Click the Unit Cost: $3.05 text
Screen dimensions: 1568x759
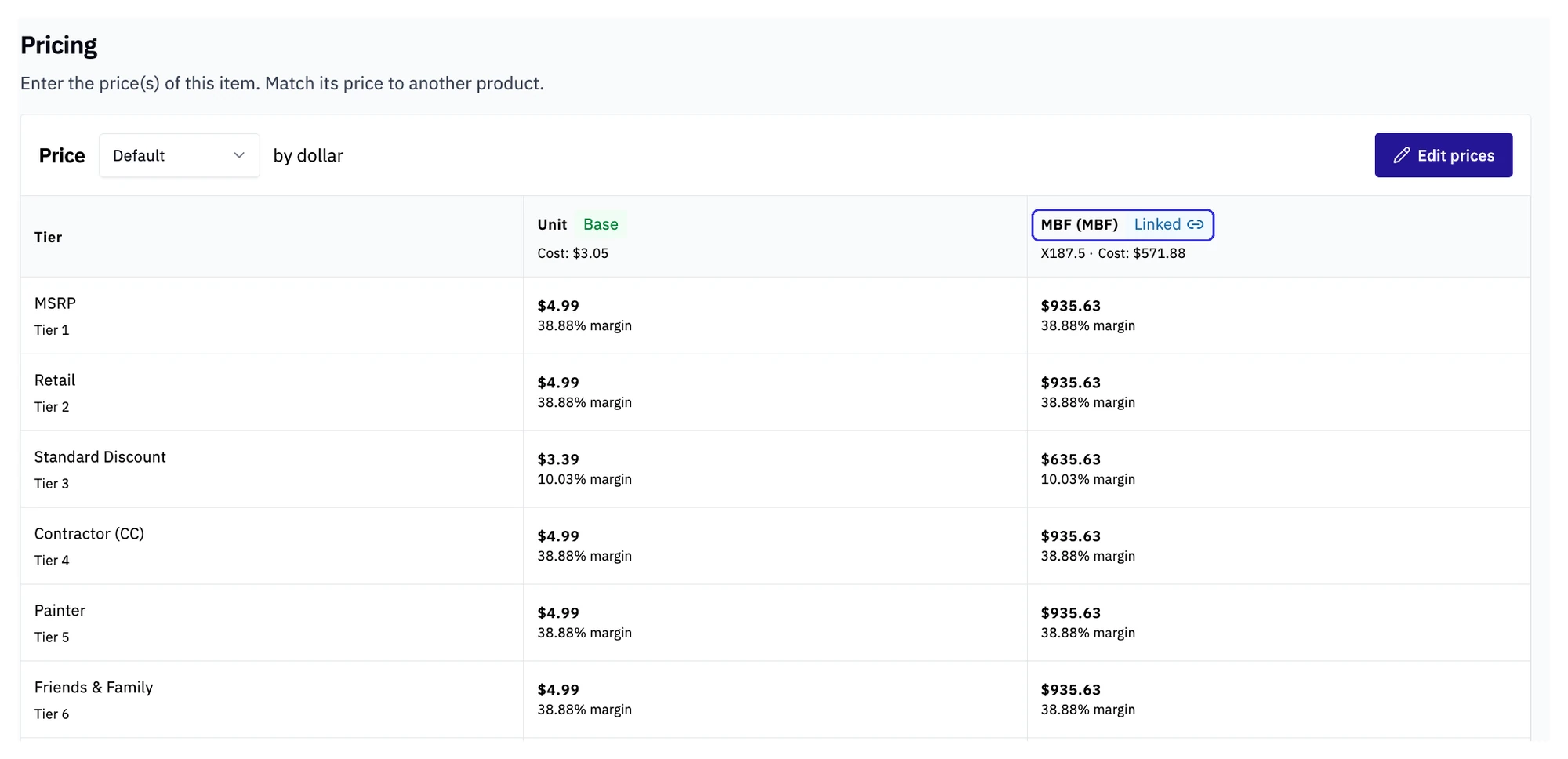tap(572, 253)
